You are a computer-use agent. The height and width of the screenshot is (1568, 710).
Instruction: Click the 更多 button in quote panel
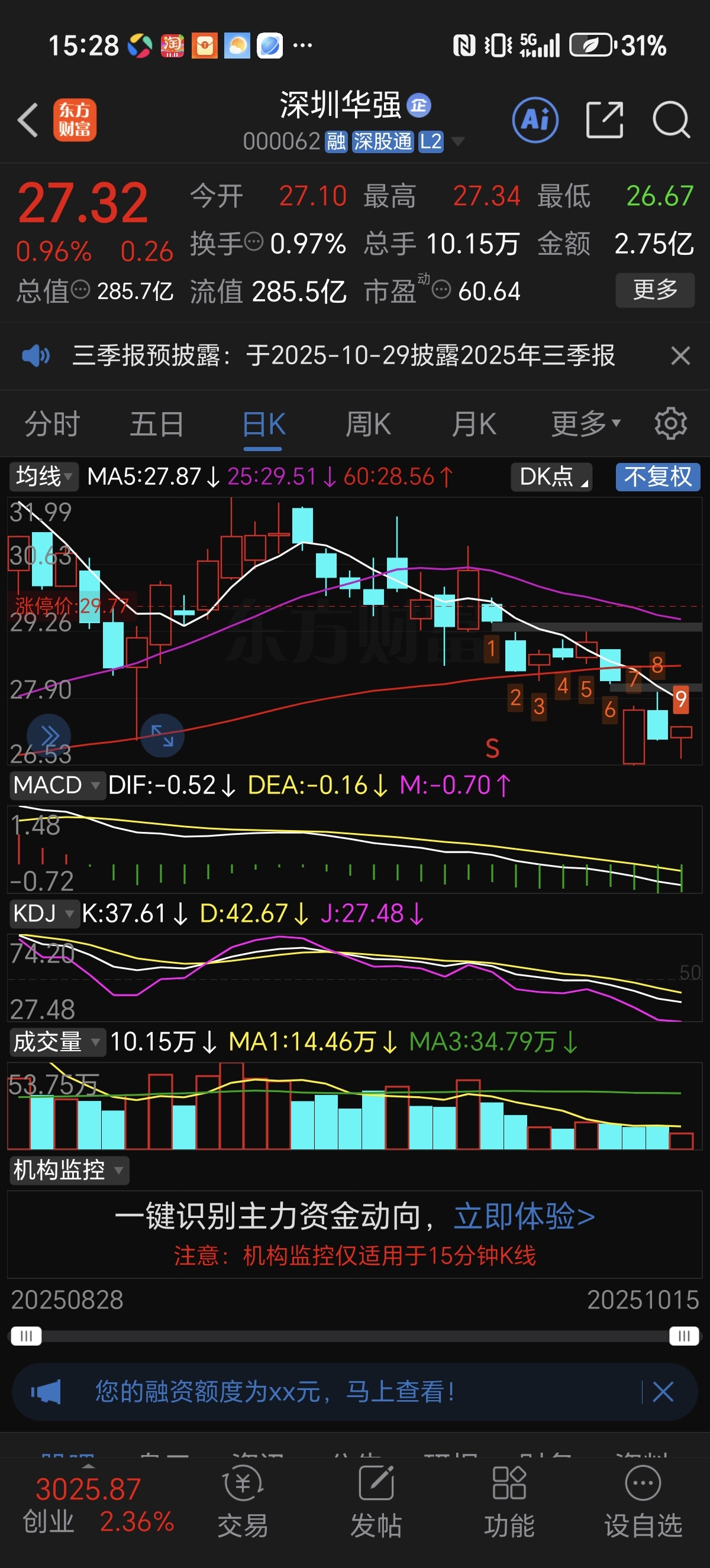(654, 290)
